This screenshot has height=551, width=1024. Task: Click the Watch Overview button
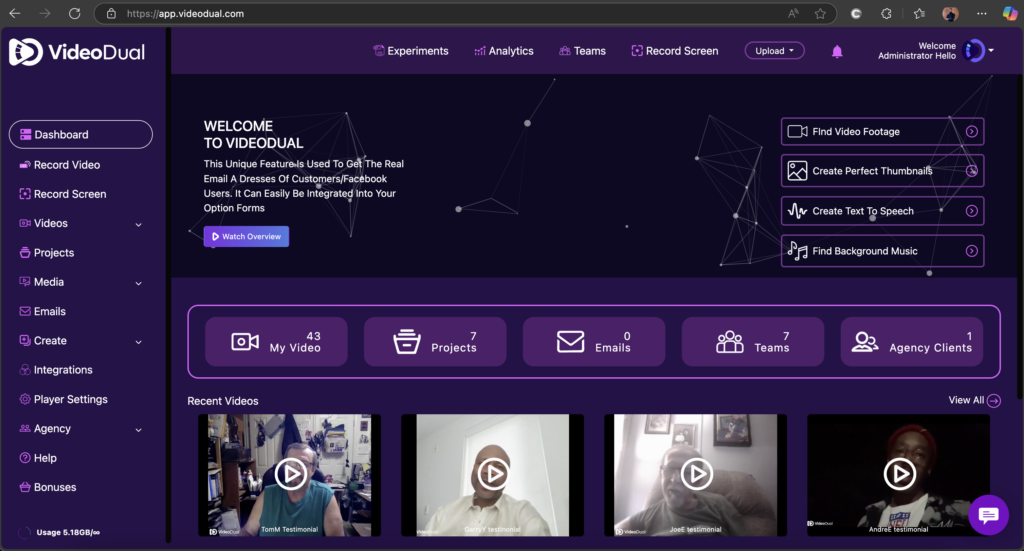tap(246, 236)
